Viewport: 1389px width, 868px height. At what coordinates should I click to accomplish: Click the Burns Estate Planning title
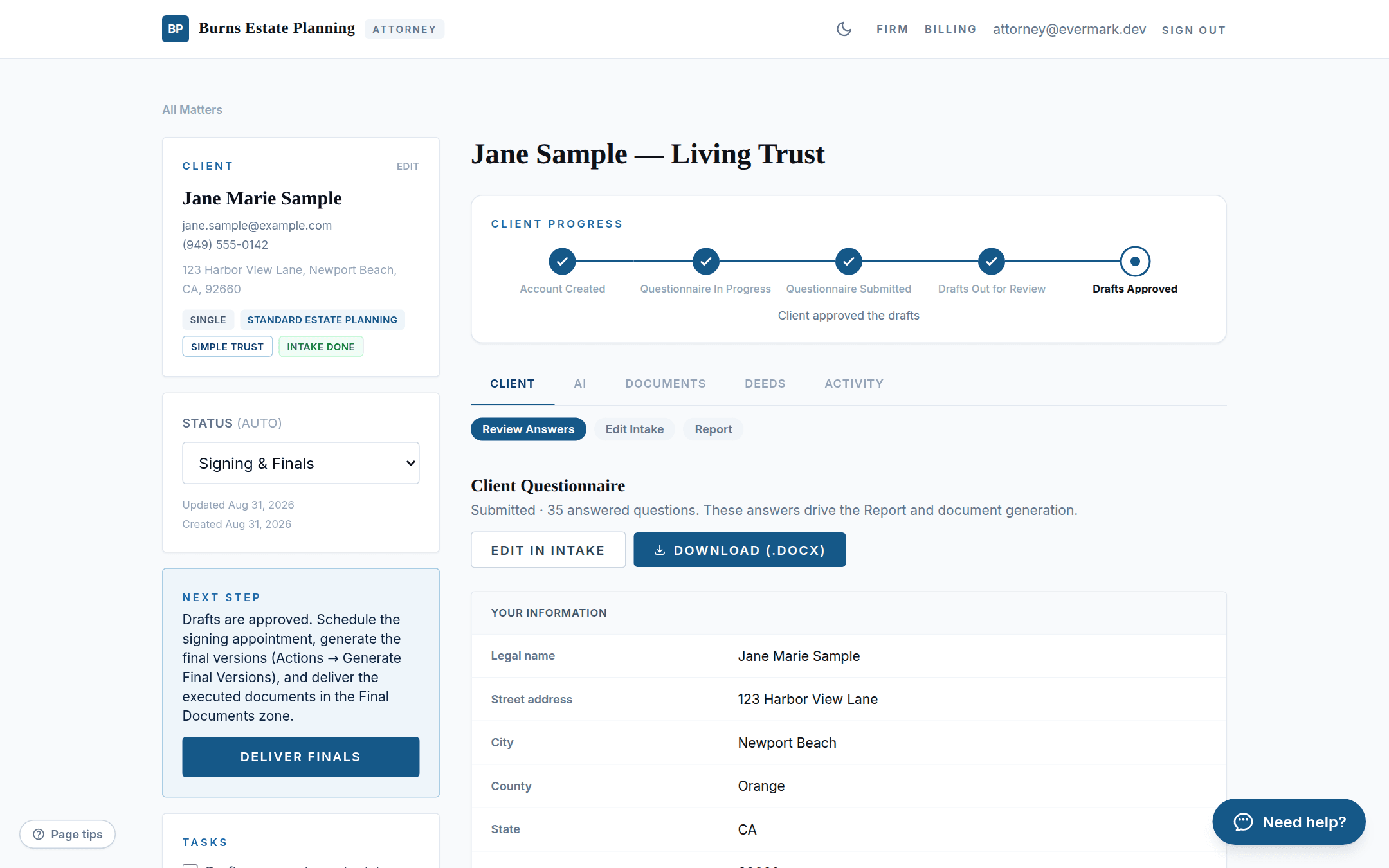(277, 28)
